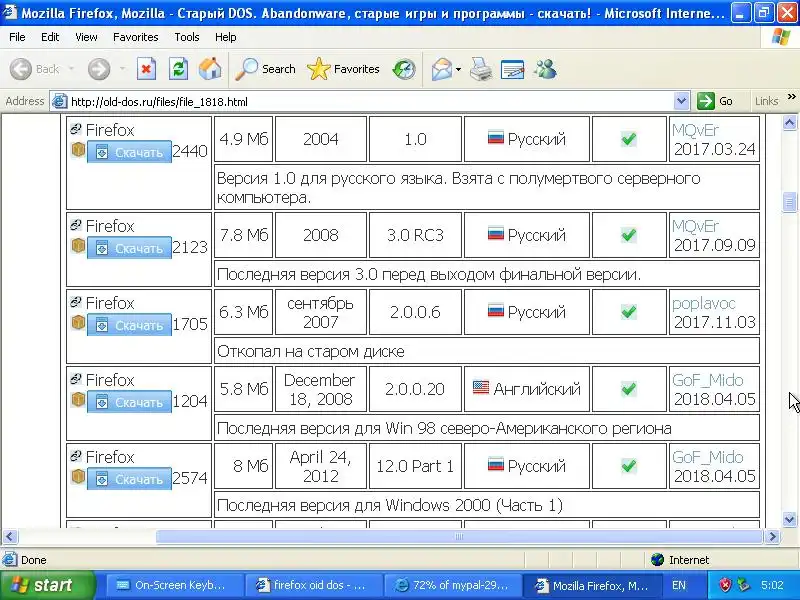This screenshot has height=600, width=800.
Task: Click the EN language indicator
Action: click(x=679, y=585)
